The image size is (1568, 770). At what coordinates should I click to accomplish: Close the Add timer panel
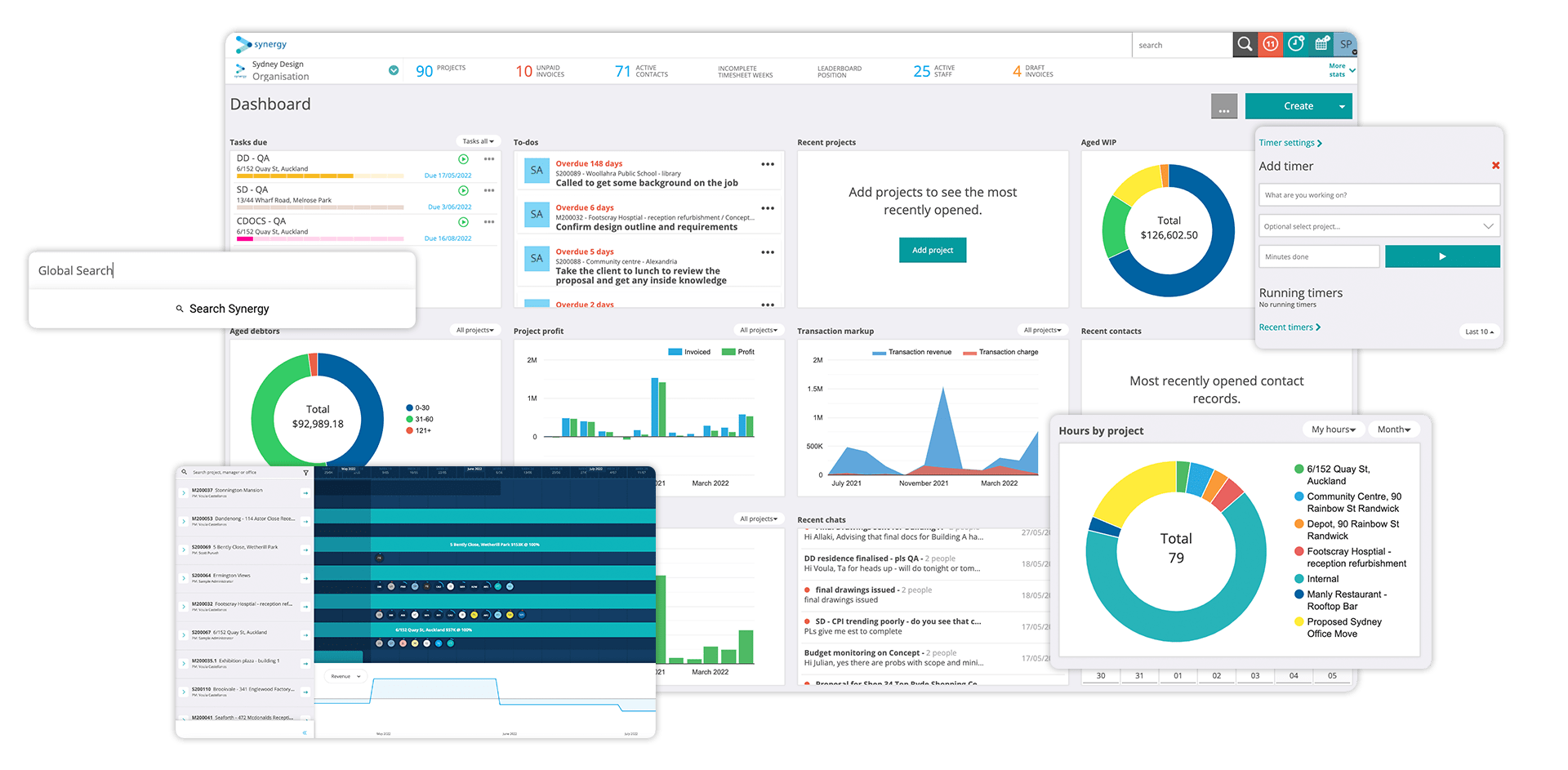click(1495, 165)
